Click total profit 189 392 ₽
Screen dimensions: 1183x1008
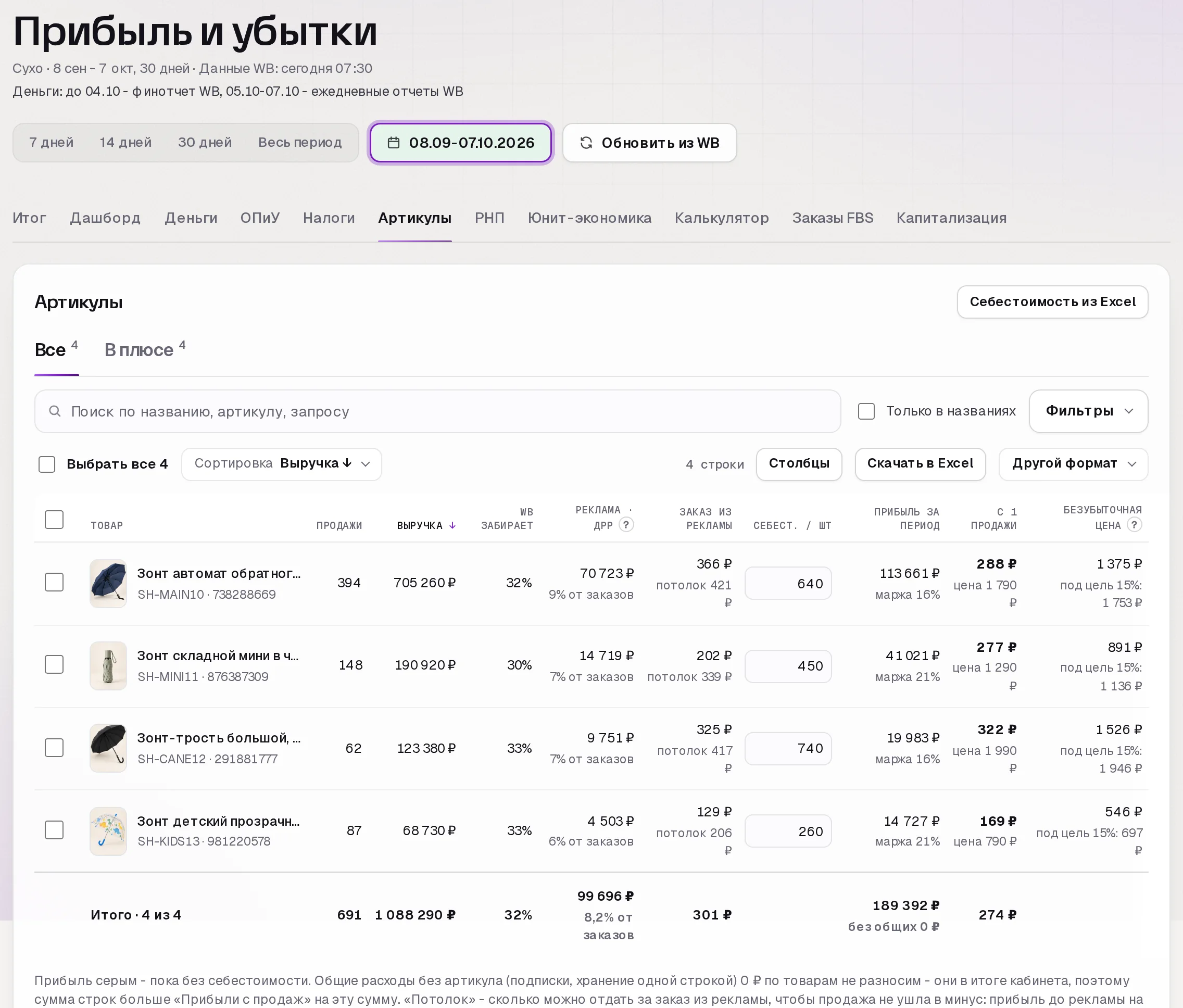(906, 905)
